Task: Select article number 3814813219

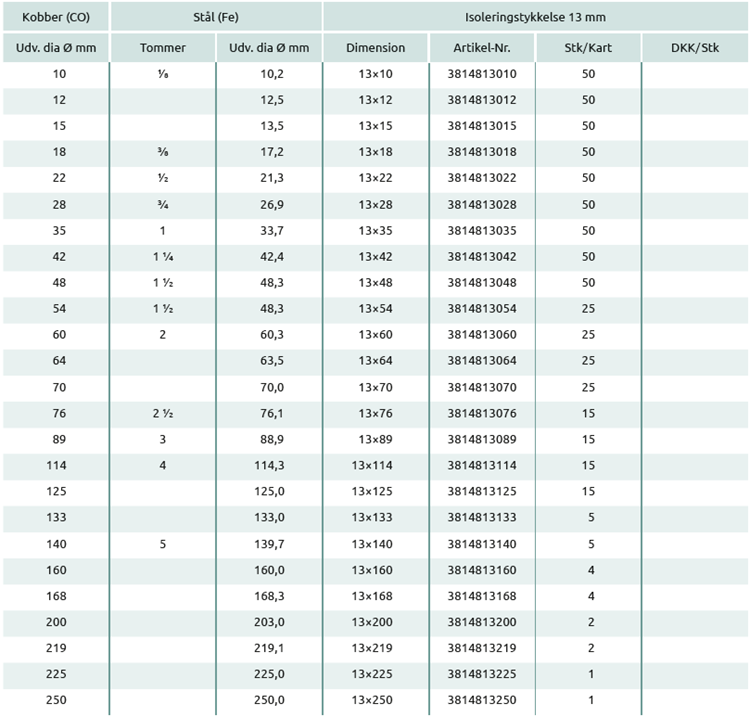Action: 482,648
